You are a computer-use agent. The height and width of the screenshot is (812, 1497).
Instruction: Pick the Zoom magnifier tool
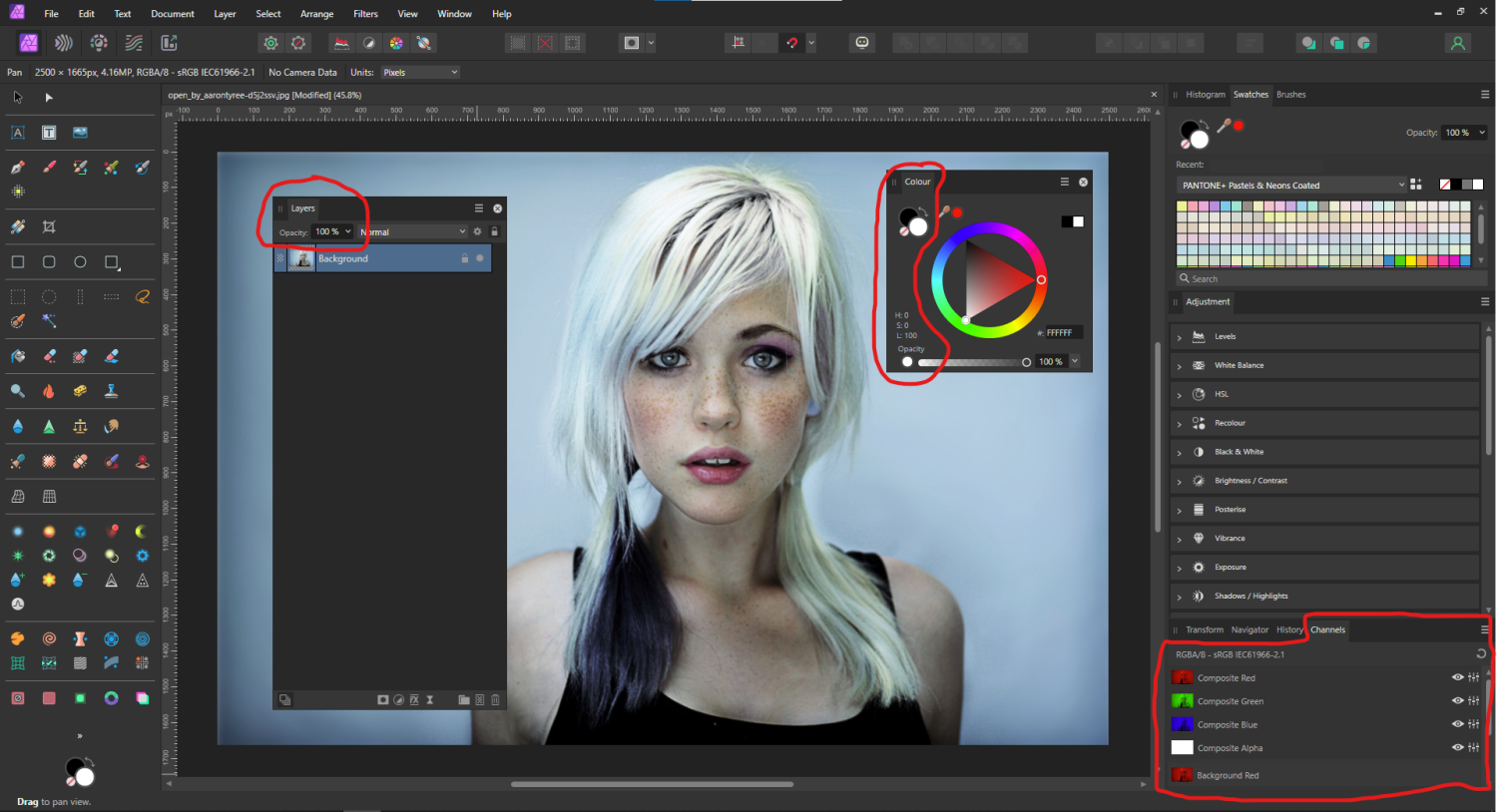(18, 391)
